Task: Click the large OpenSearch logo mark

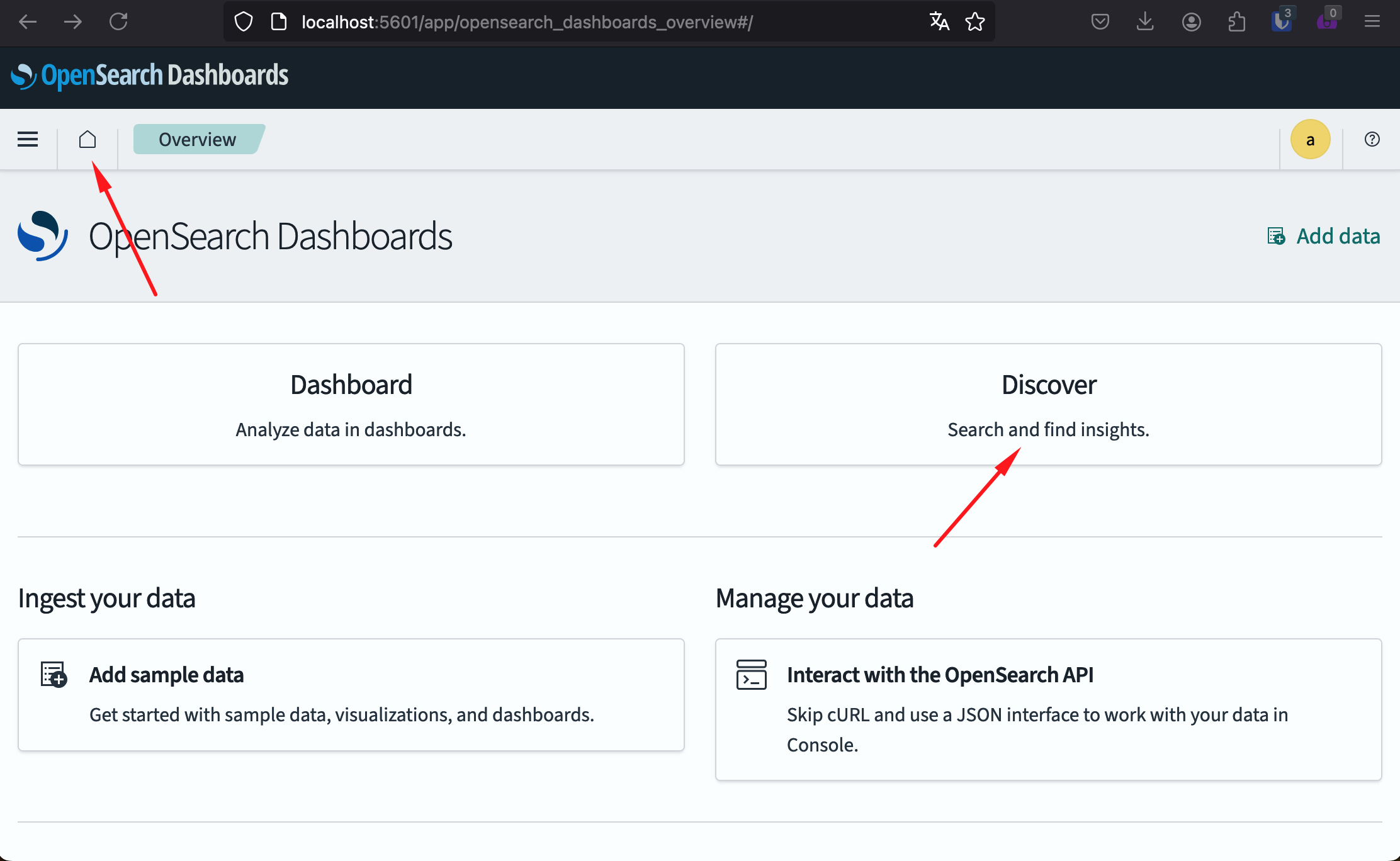Action: point(43,236)
